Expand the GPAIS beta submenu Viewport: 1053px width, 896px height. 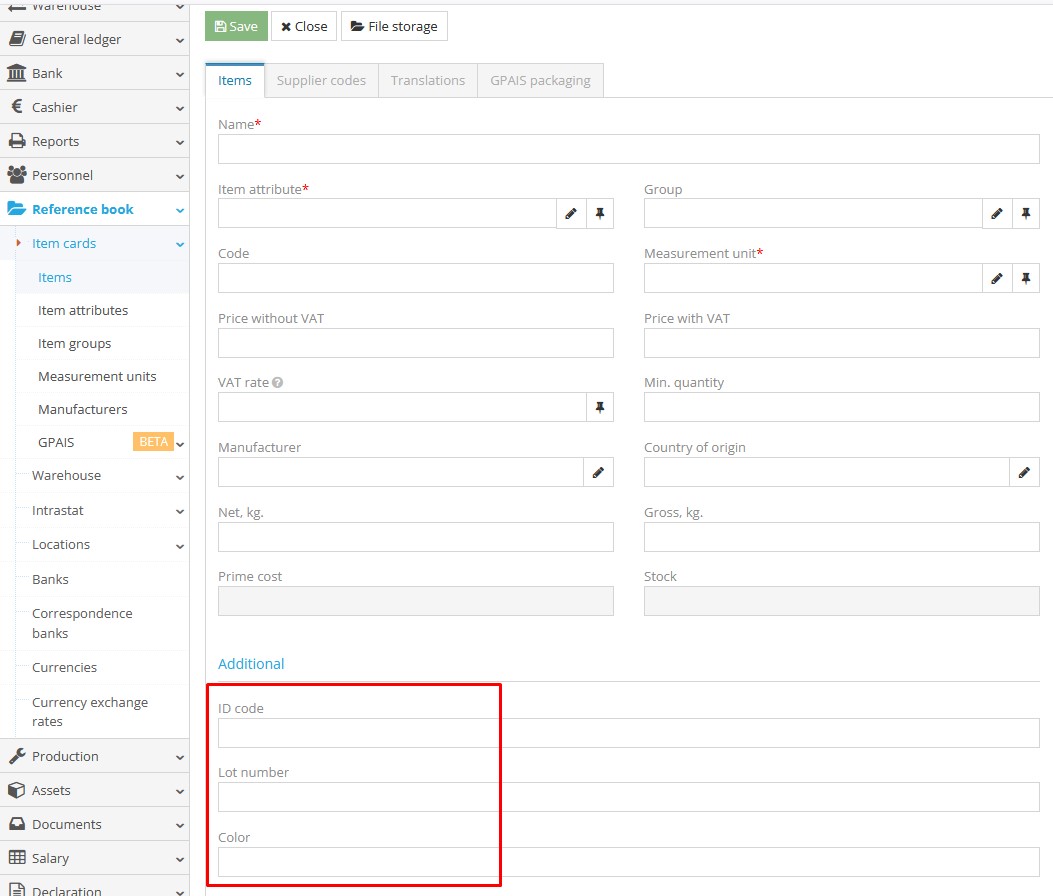tap(180, 443)
